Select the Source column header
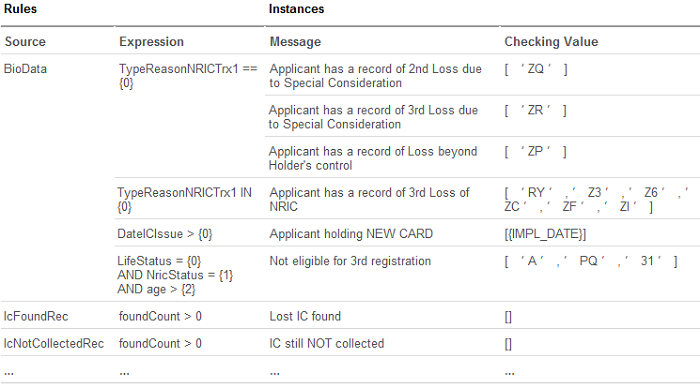This screenshot has height=388, width=700. pos(25,42)
